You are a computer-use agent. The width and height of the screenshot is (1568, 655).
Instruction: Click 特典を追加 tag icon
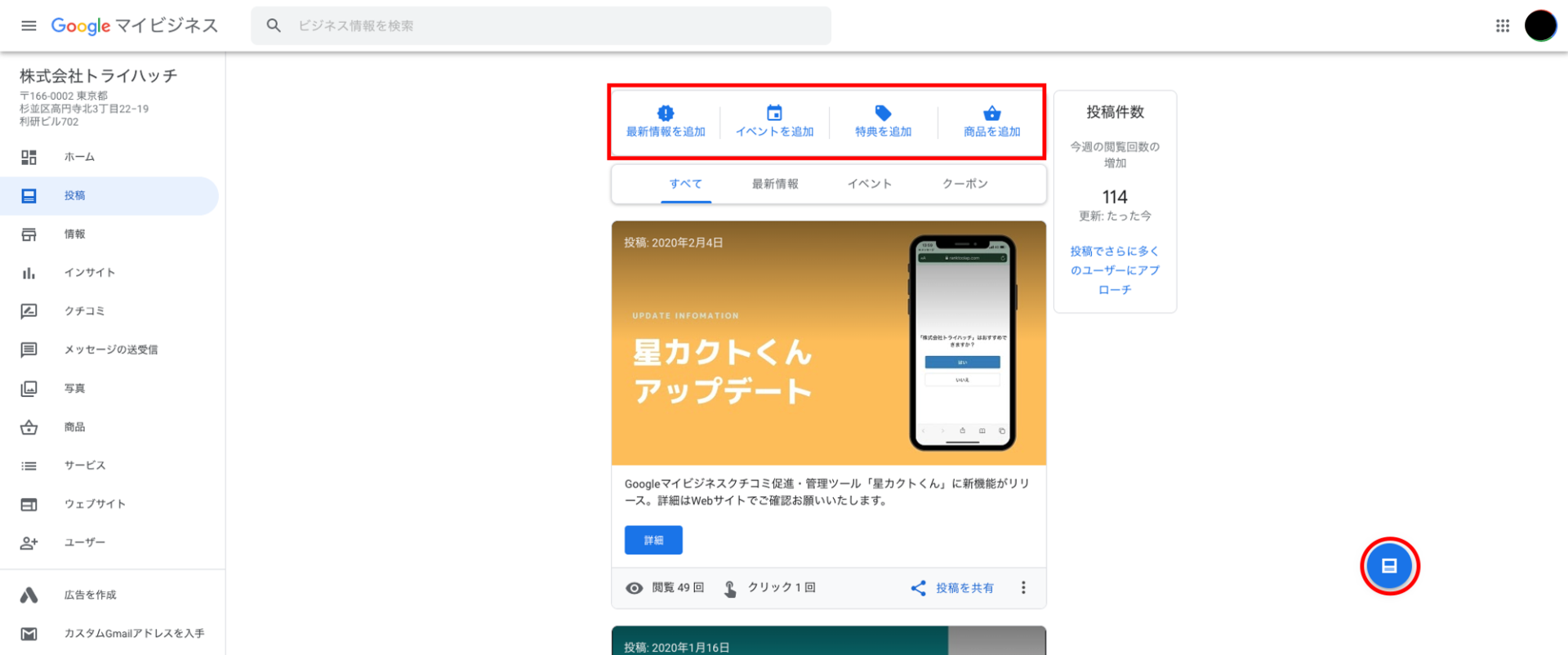pyautogui.click(x=883, y=113)
